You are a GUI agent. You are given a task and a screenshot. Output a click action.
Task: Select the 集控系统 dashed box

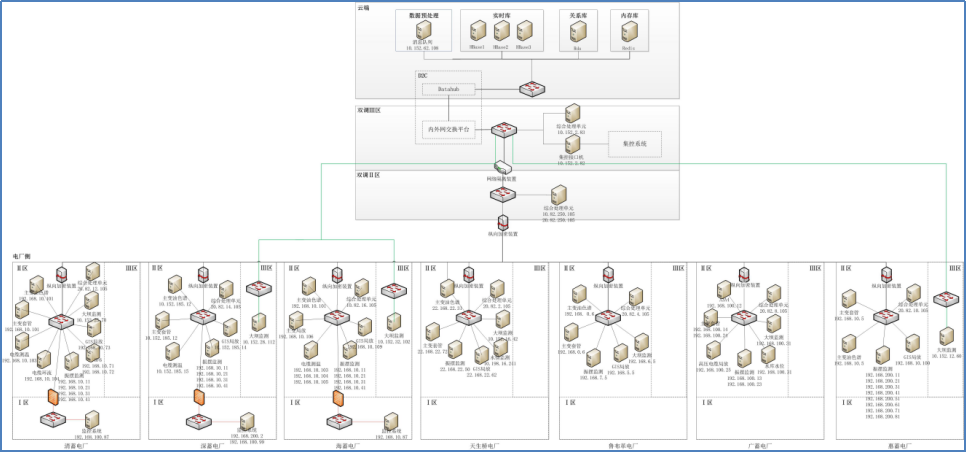(635, 144)
